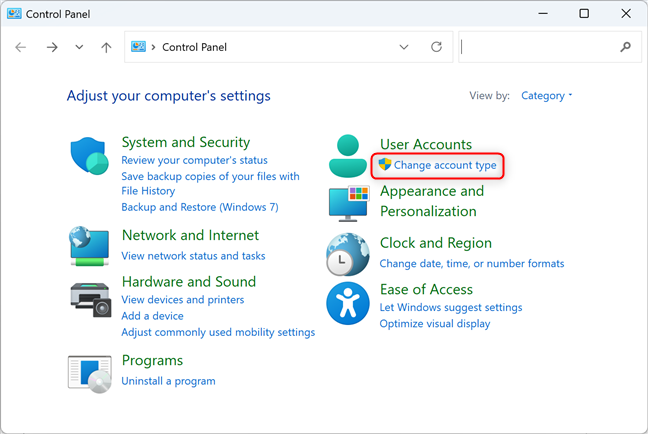The width and height of the screenshot is (648, 434).
Task: Open the System and Security shield icon
Action: coord(89,156)
